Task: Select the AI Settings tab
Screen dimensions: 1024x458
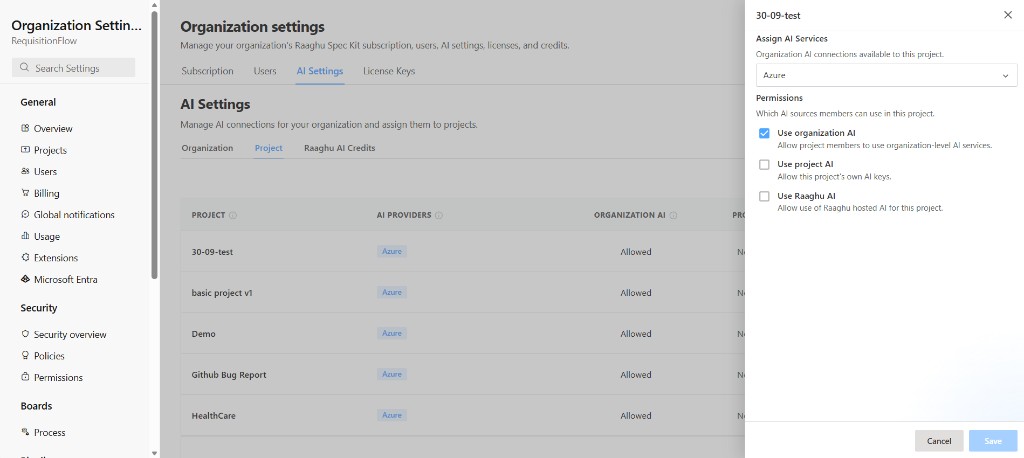Action: [x=319, y=71]
